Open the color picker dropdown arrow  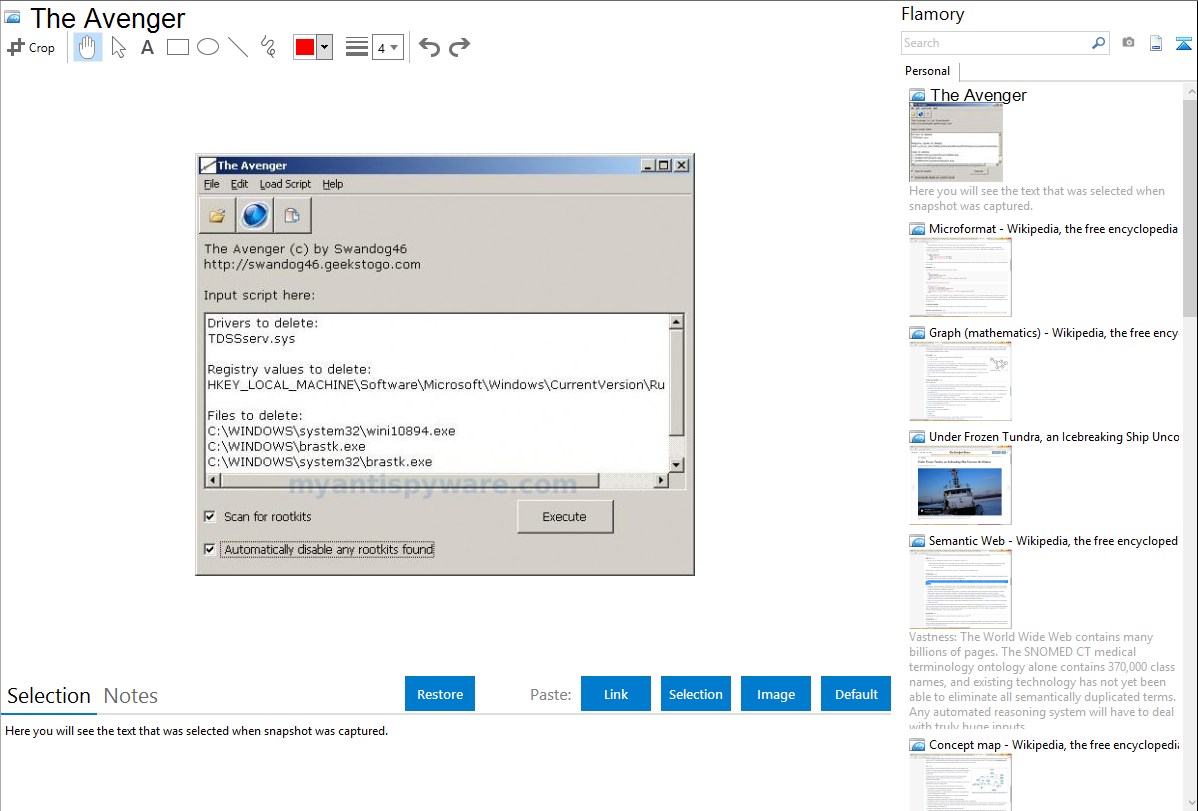tap(324, 47)
